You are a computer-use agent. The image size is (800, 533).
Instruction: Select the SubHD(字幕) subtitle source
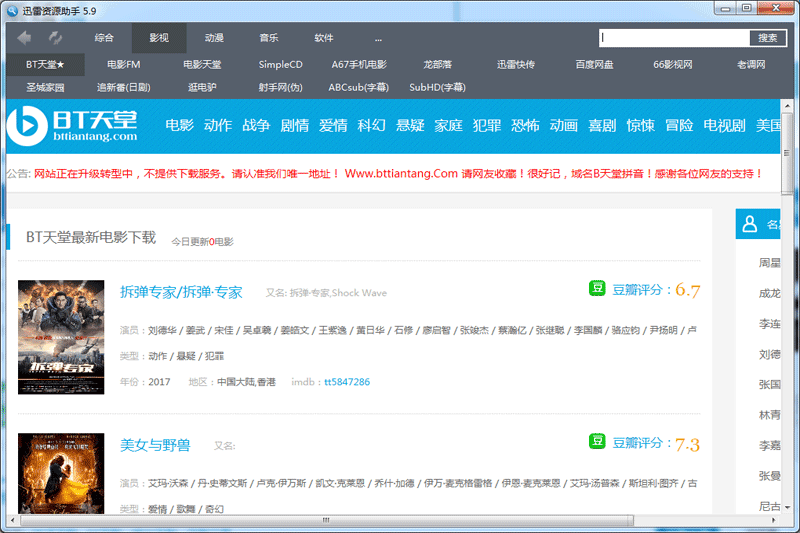pos(434,87)
